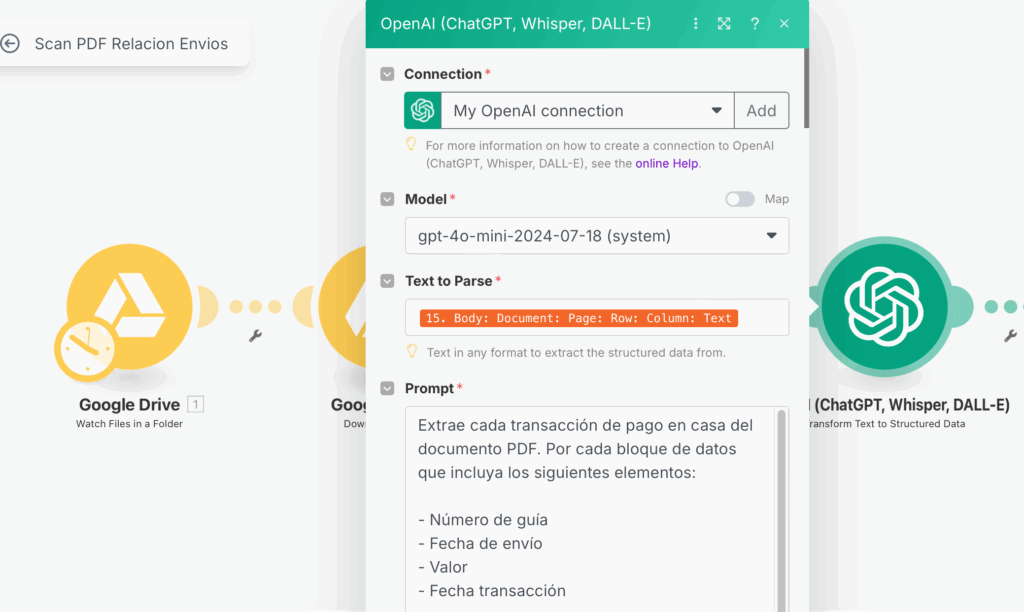Go back using the arrow beside scenario name

10,44
